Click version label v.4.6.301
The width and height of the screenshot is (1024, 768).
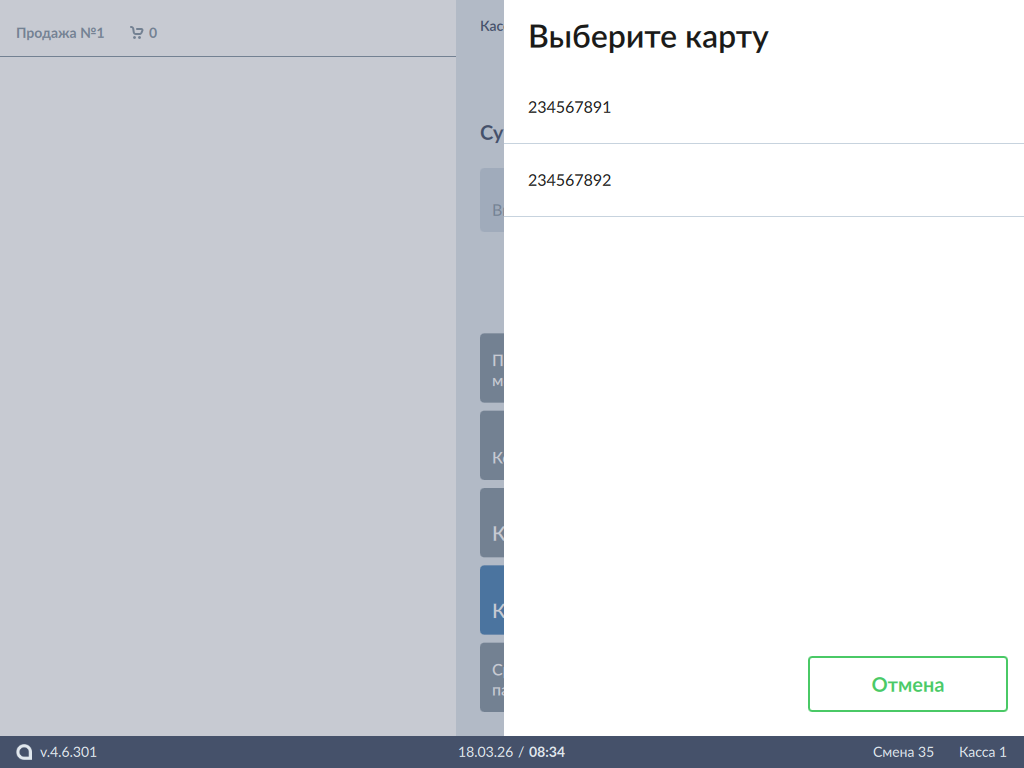(x=68, y=752)
